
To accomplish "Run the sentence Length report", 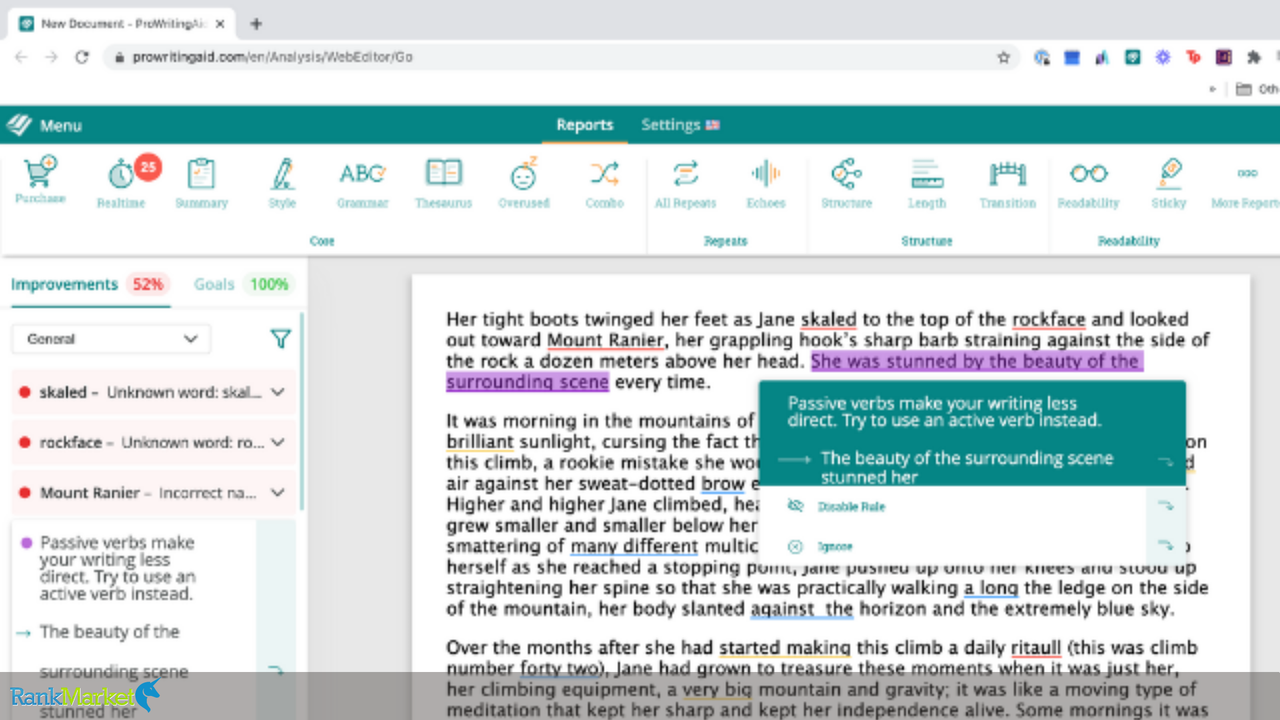I will pos(927,181).
